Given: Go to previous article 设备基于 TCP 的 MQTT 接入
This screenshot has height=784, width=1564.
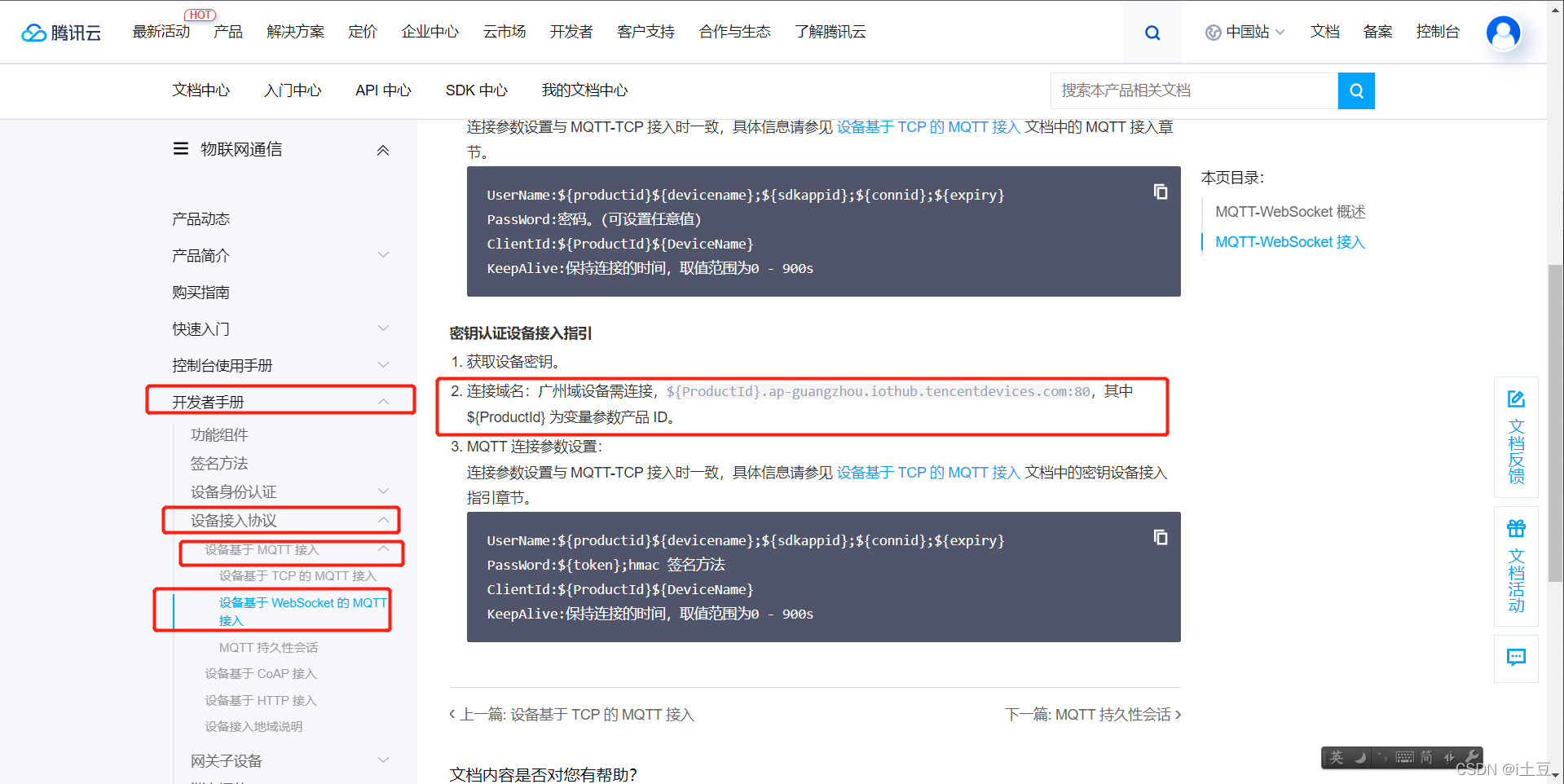Looking at the screenshot, I should [x=572, y=715].
